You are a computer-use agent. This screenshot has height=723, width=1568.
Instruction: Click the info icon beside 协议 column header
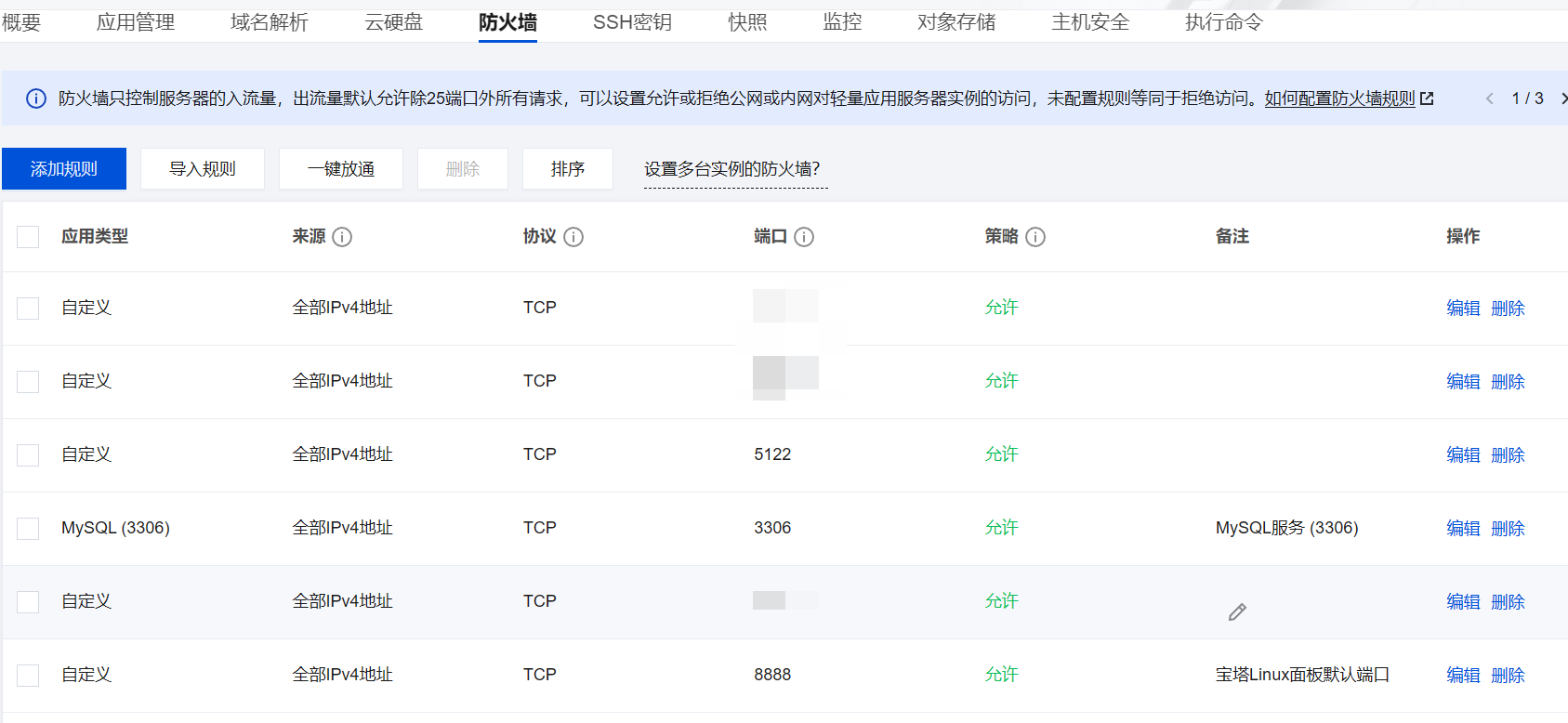pyautogui.click(x=573, y=237)
